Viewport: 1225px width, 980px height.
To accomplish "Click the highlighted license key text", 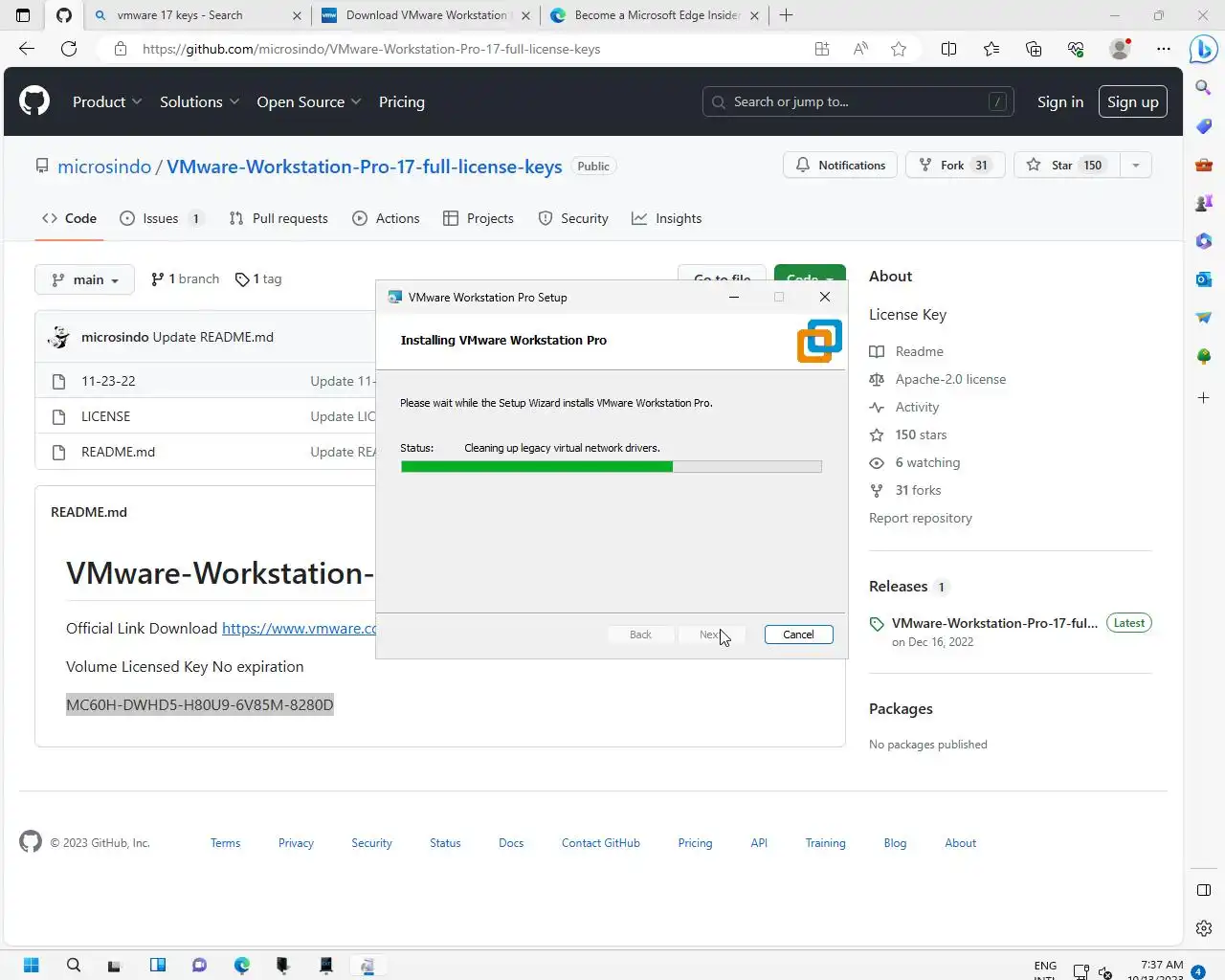I will point(200,704).
